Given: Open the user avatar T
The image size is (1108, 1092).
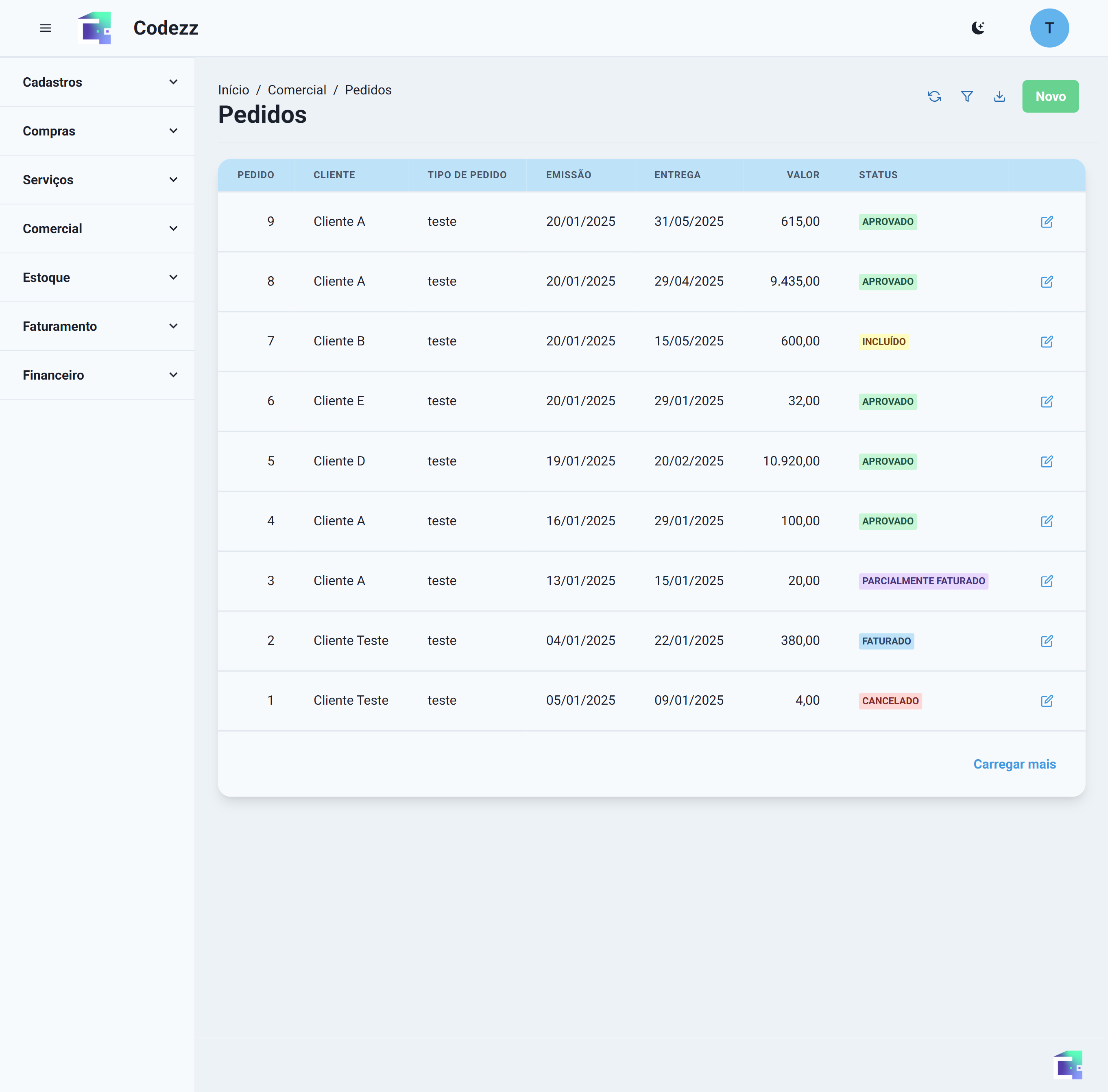Looking at the screenshot, I should pyautogui.click(x=1049, y=28).
